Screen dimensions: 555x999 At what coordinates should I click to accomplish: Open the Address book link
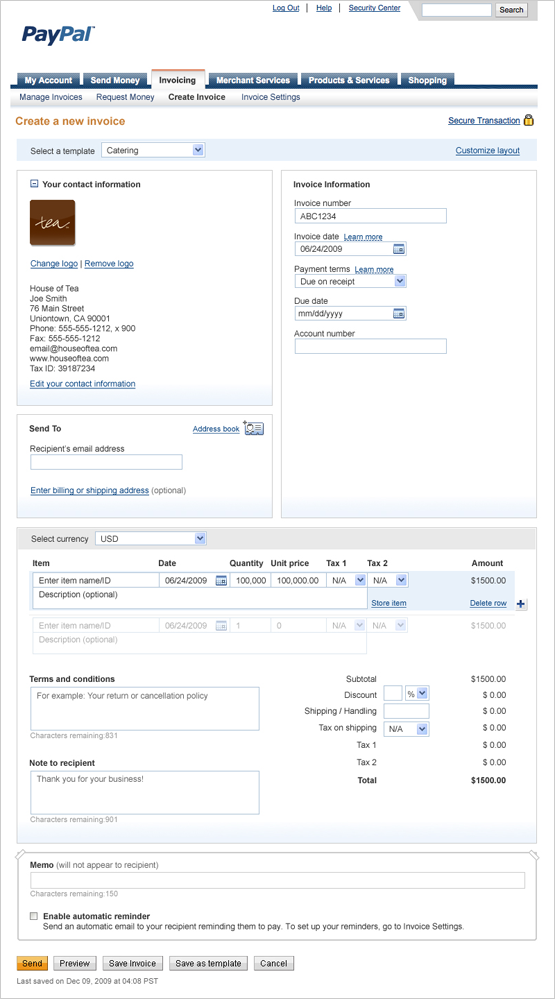(x=216, y=429)
